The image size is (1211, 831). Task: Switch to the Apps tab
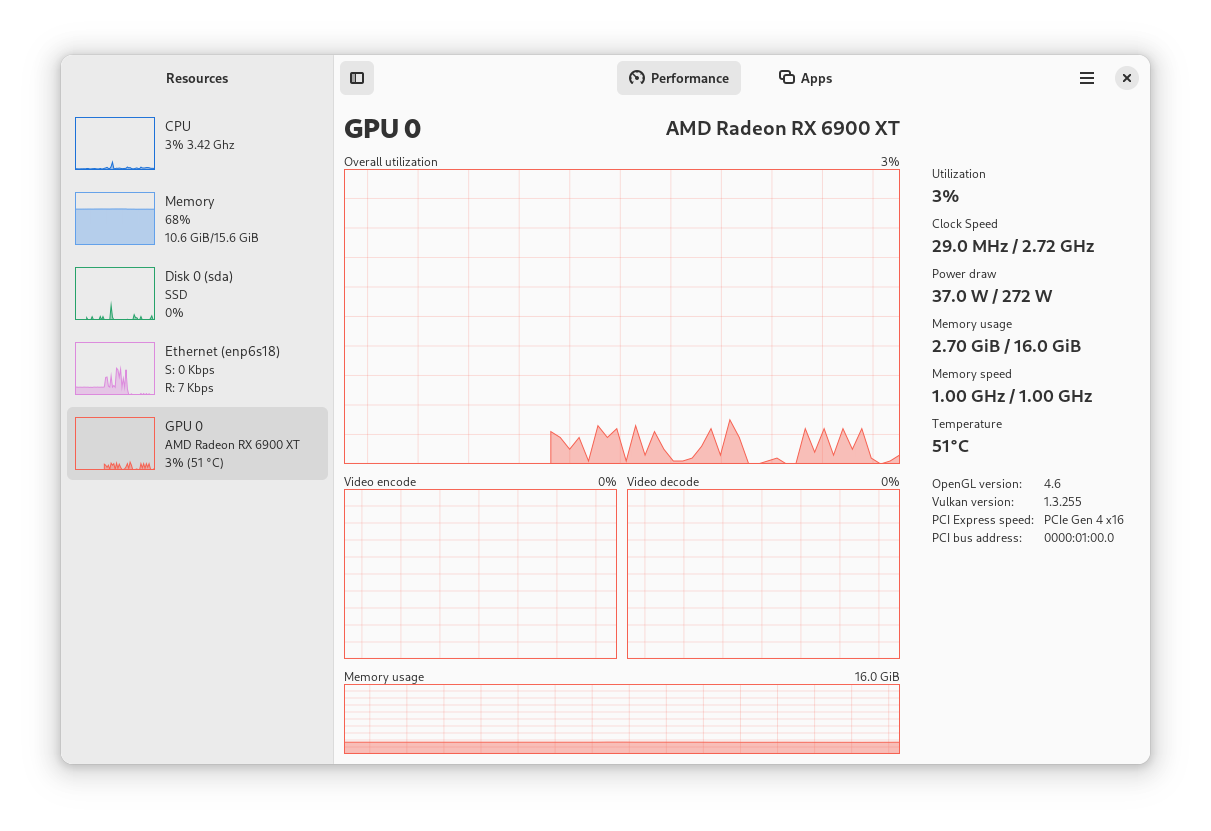pos(805,78)
